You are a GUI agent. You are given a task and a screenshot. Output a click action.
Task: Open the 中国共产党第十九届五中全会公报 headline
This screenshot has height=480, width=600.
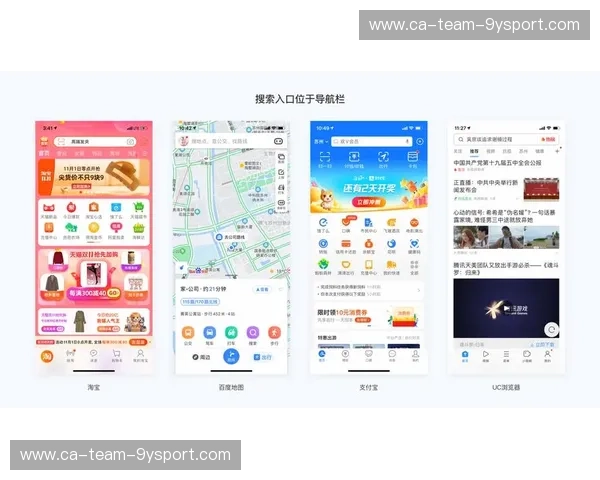(x=497, y=163)
